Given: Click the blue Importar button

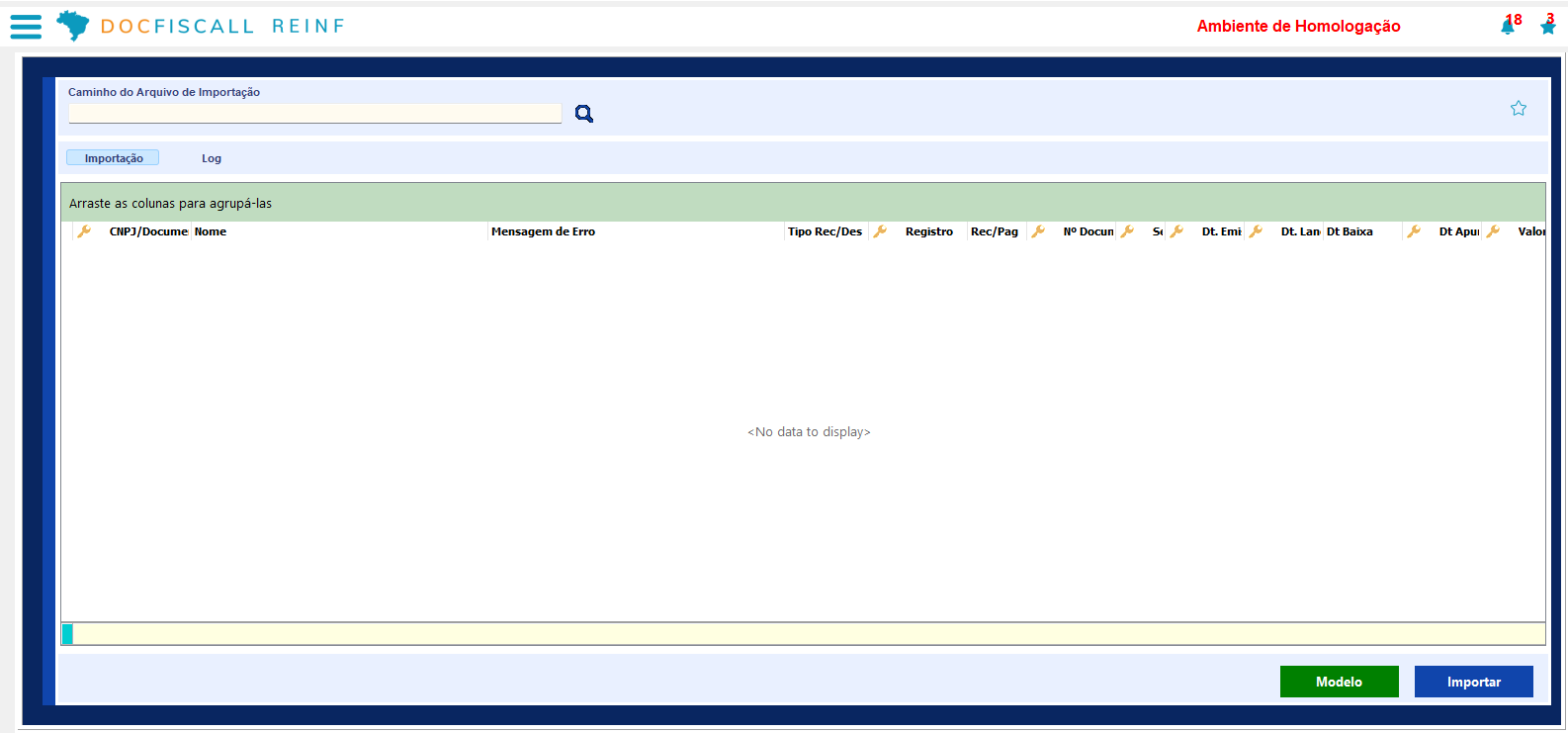Looking at the screenshot, I should click(x=1474, y=682).
